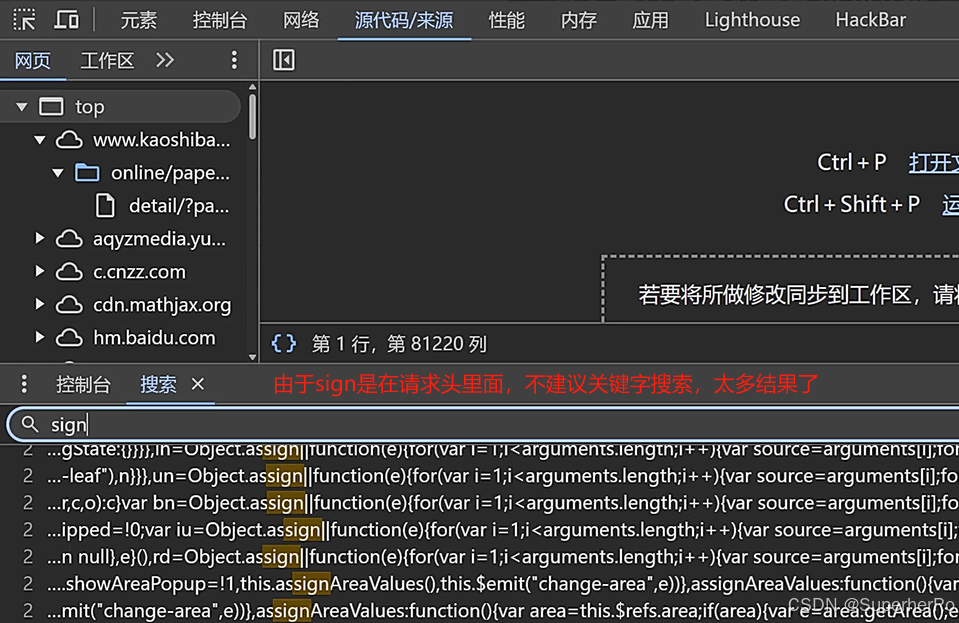Click the link beside Ctrl + P

(x=933, y=163)
